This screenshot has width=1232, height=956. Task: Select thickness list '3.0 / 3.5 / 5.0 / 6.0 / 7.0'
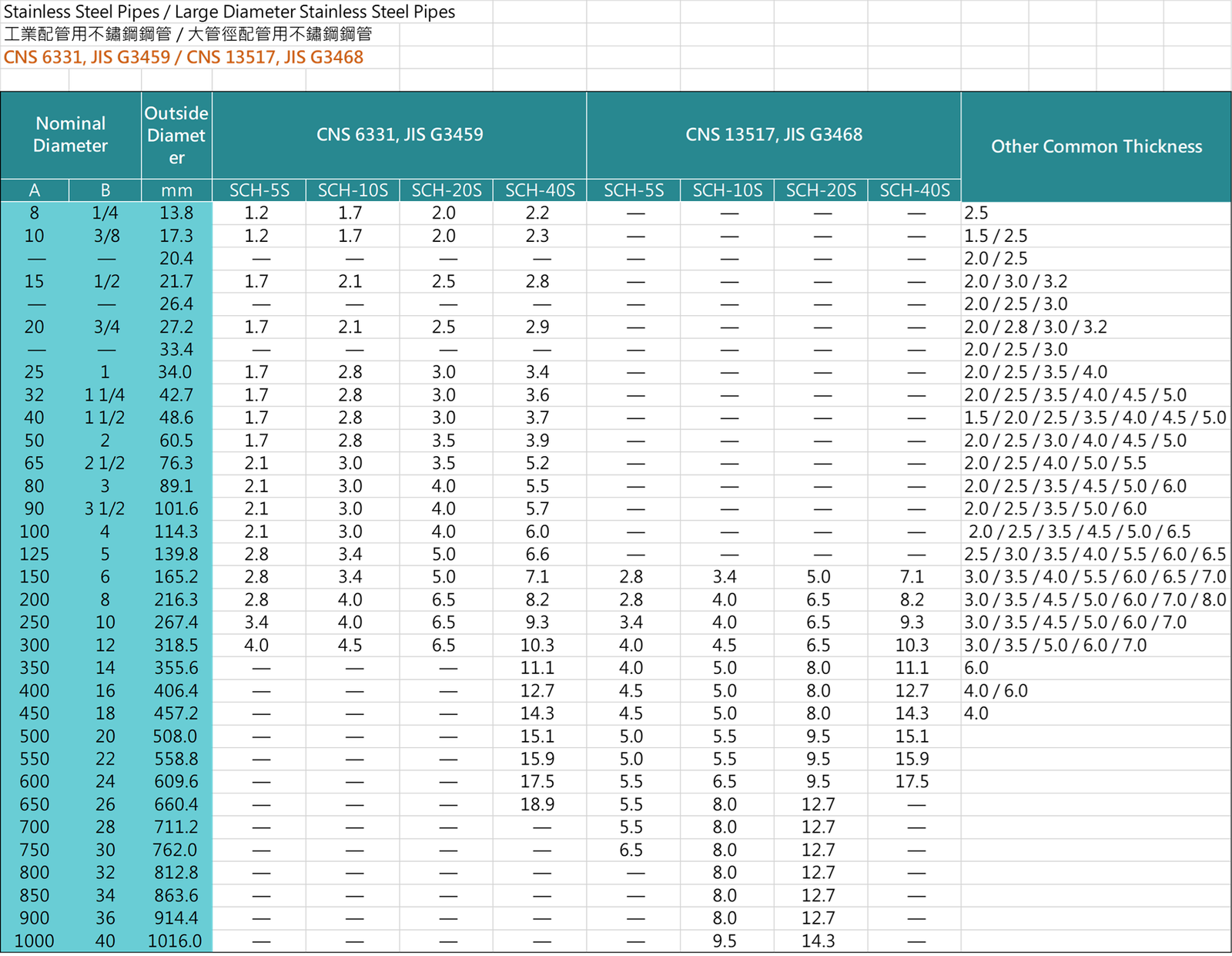click(x=1055, y=645)
